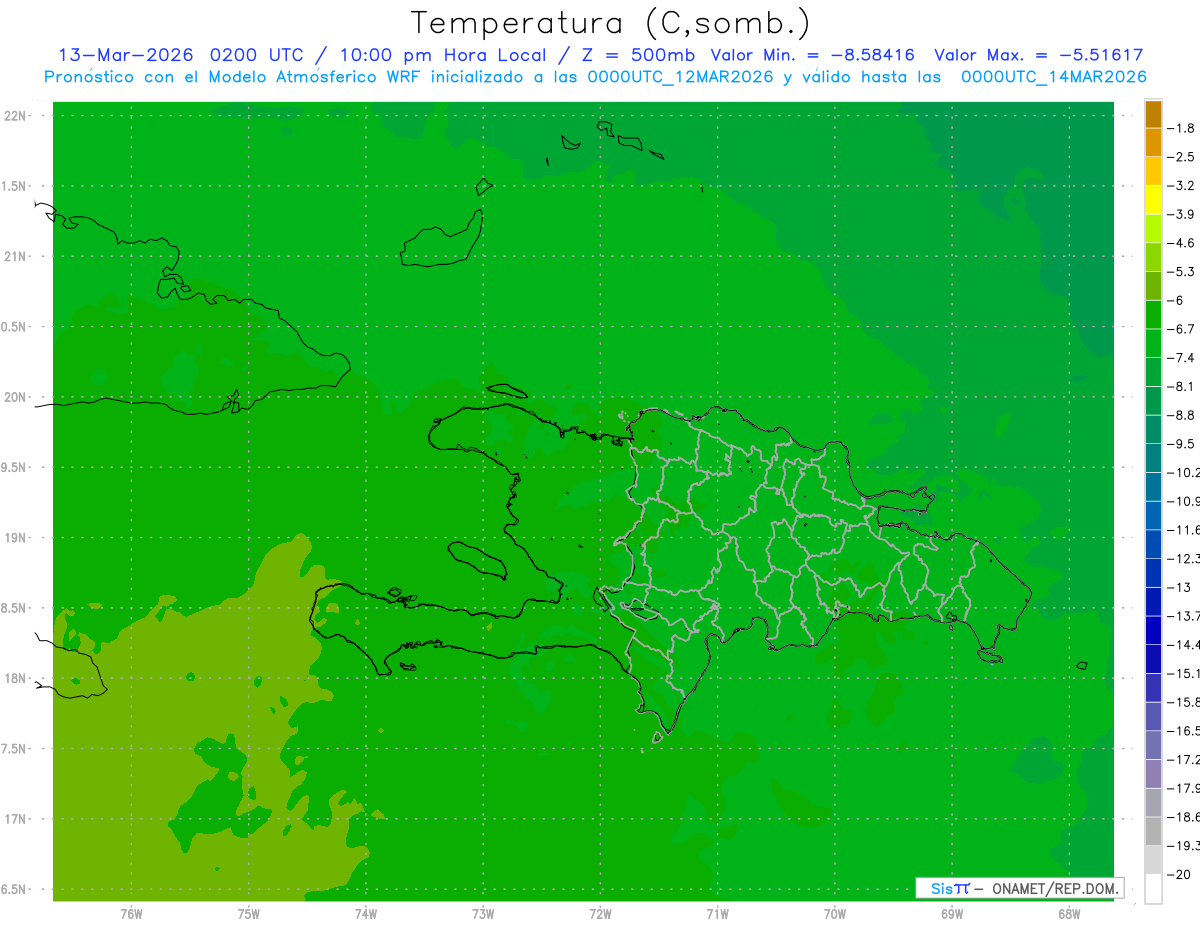
Task: Click the 18N latitude axis label
Action: click(15, 678)
